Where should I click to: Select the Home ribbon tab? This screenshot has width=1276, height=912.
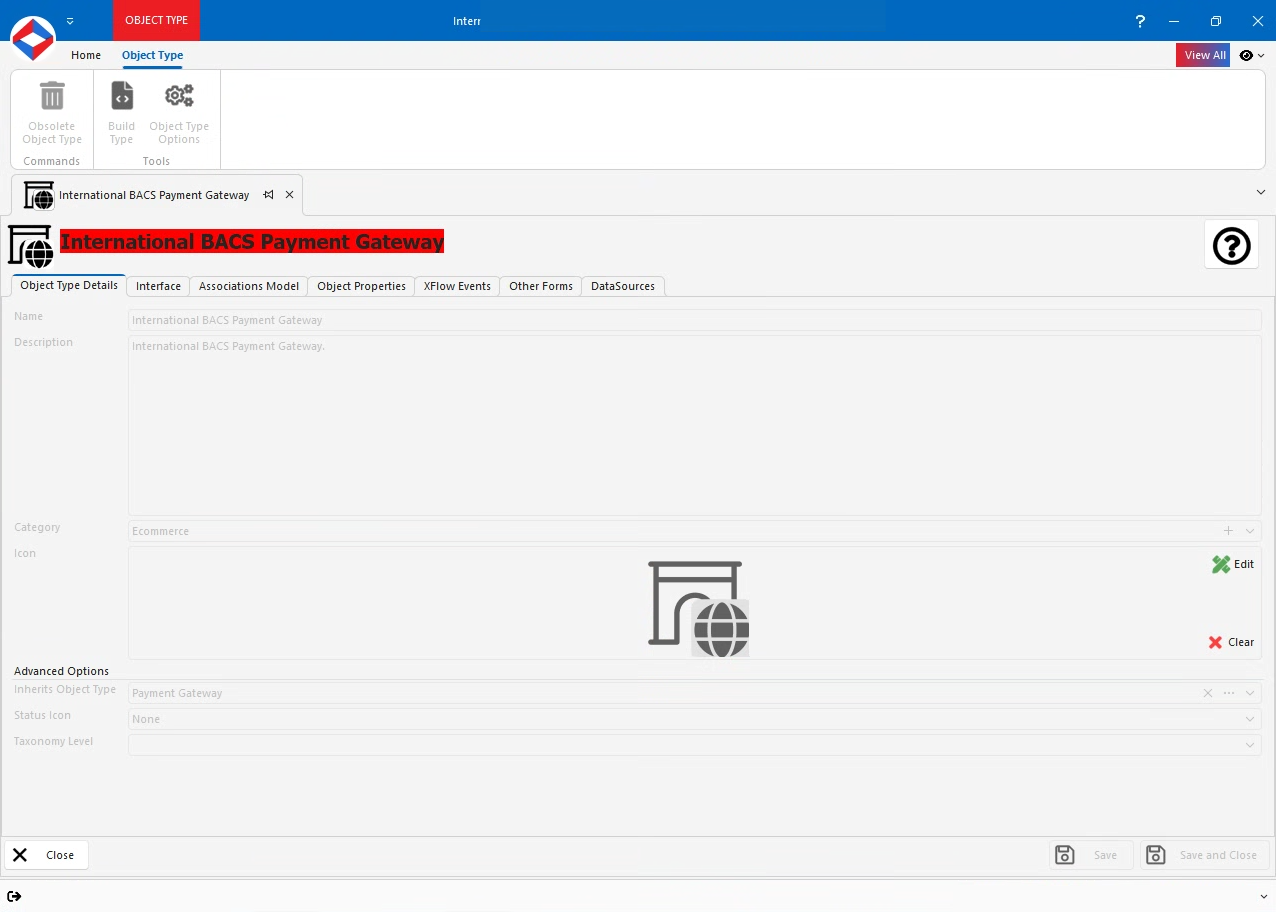click(x=85, y=55)
